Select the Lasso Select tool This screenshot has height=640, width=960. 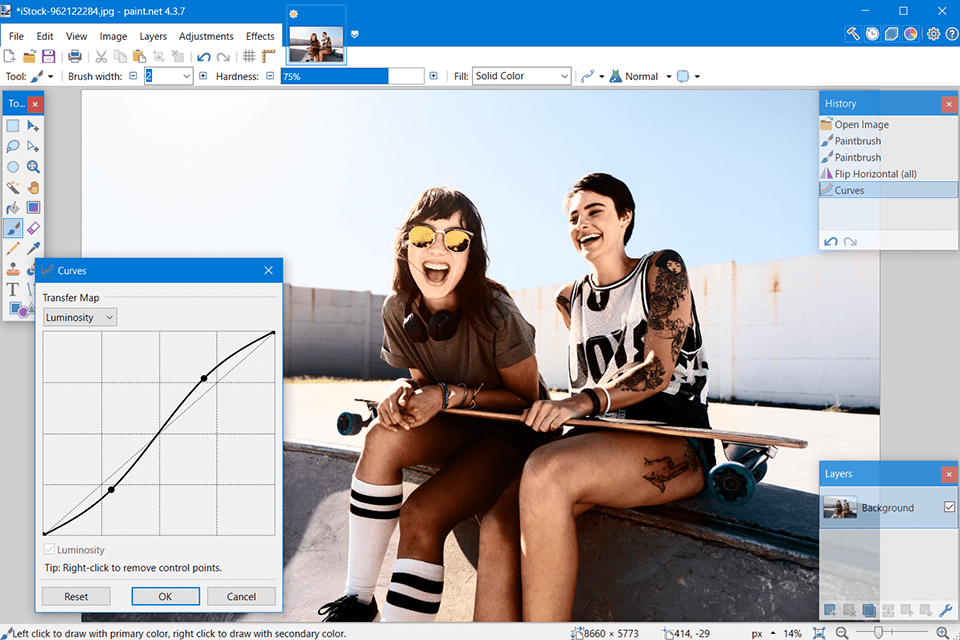tap(13, 146)
